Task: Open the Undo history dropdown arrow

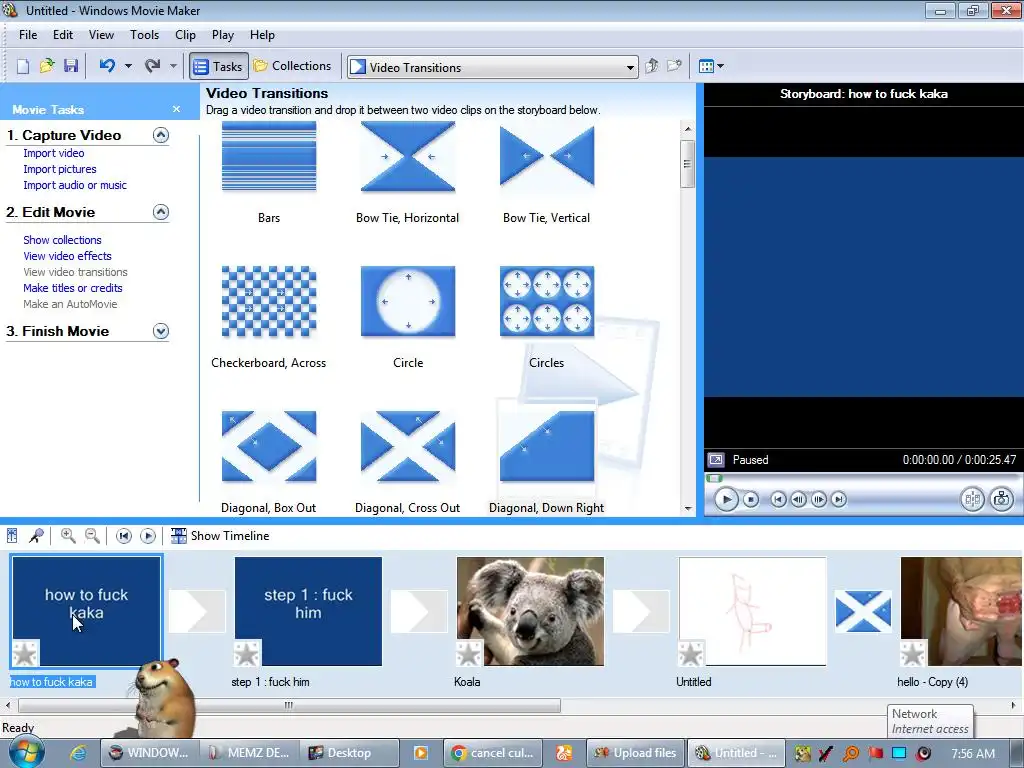Action: (x=128, y=66)
